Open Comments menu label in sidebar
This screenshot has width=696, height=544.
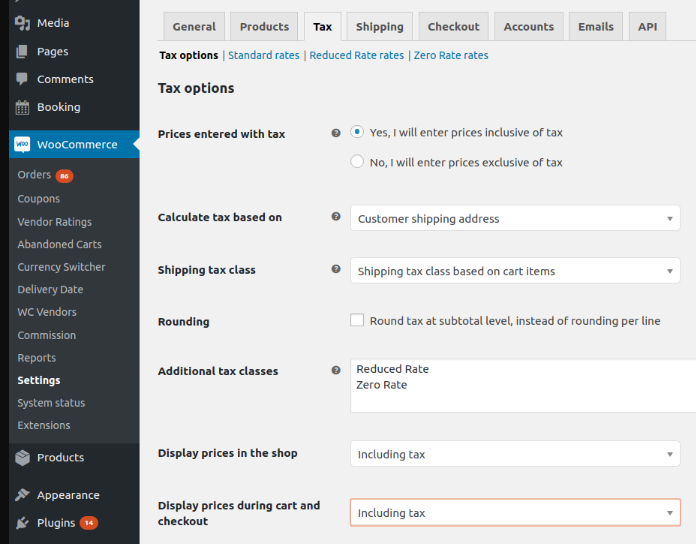(x=65, y=79)
